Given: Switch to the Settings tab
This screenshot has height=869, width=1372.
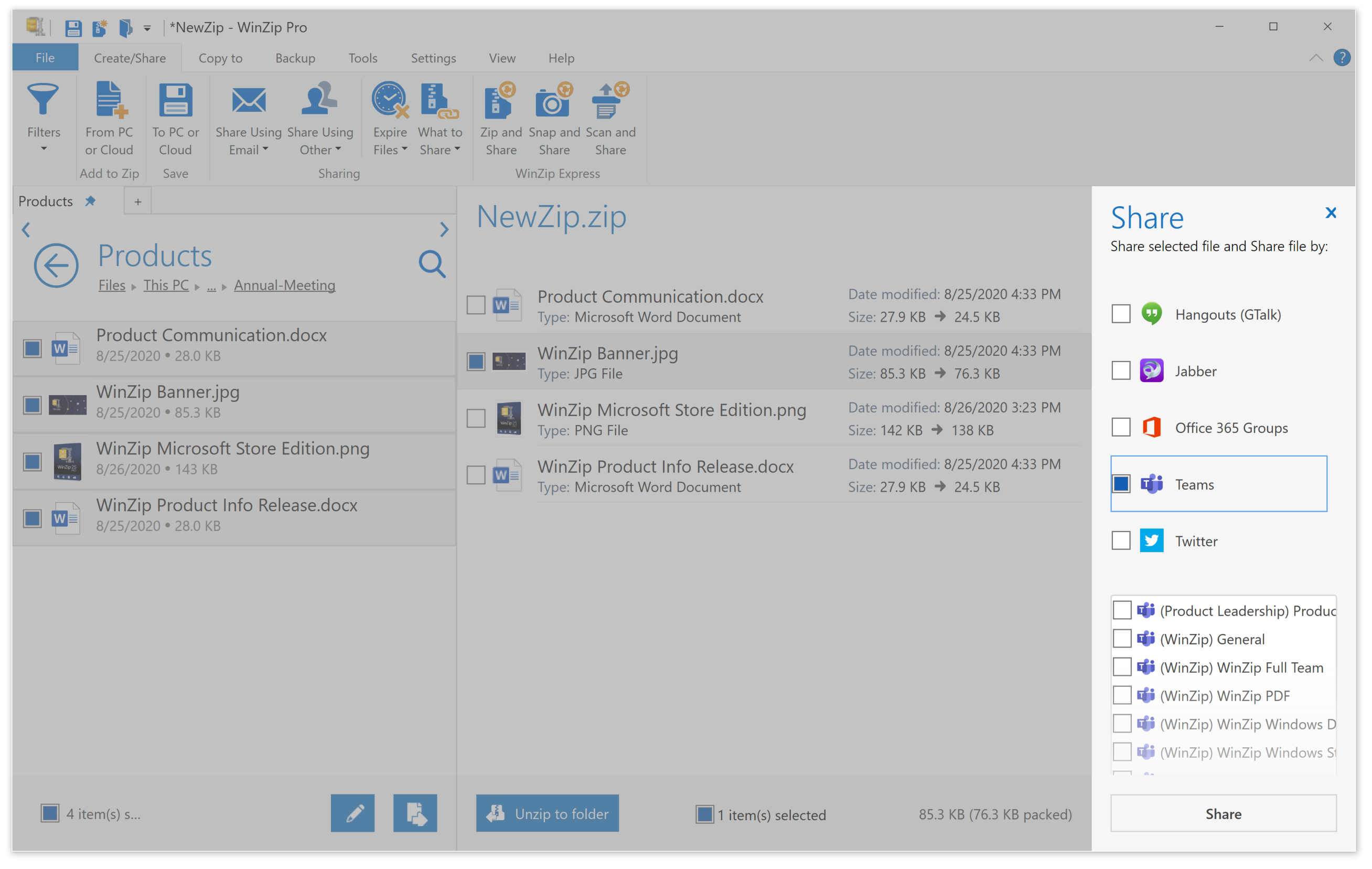Looking at the screenshot, I should [433, 58].
